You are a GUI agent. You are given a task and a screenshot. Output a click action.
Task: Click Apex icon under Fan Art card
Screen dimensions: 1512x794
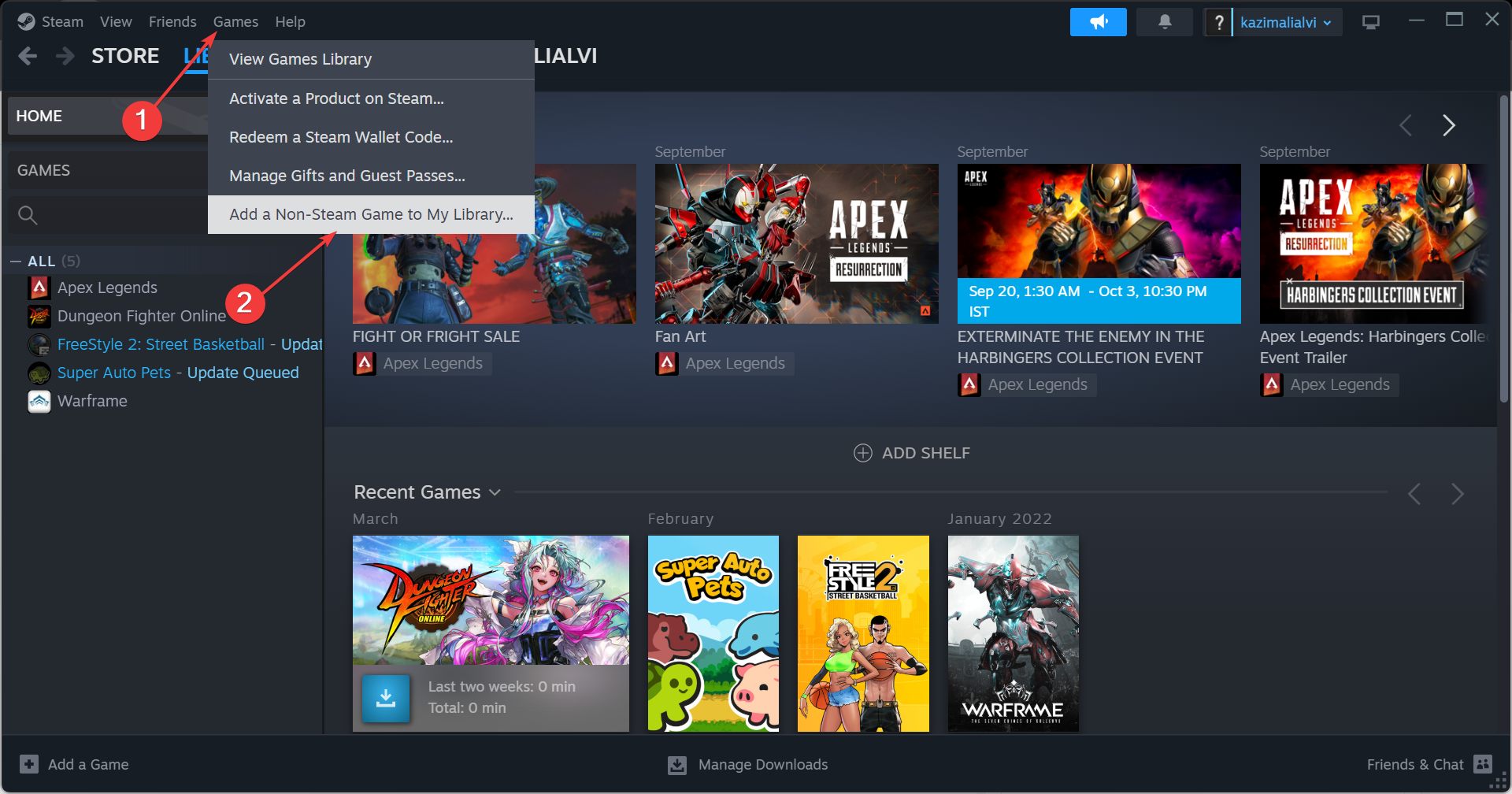(x=667, y=363)
